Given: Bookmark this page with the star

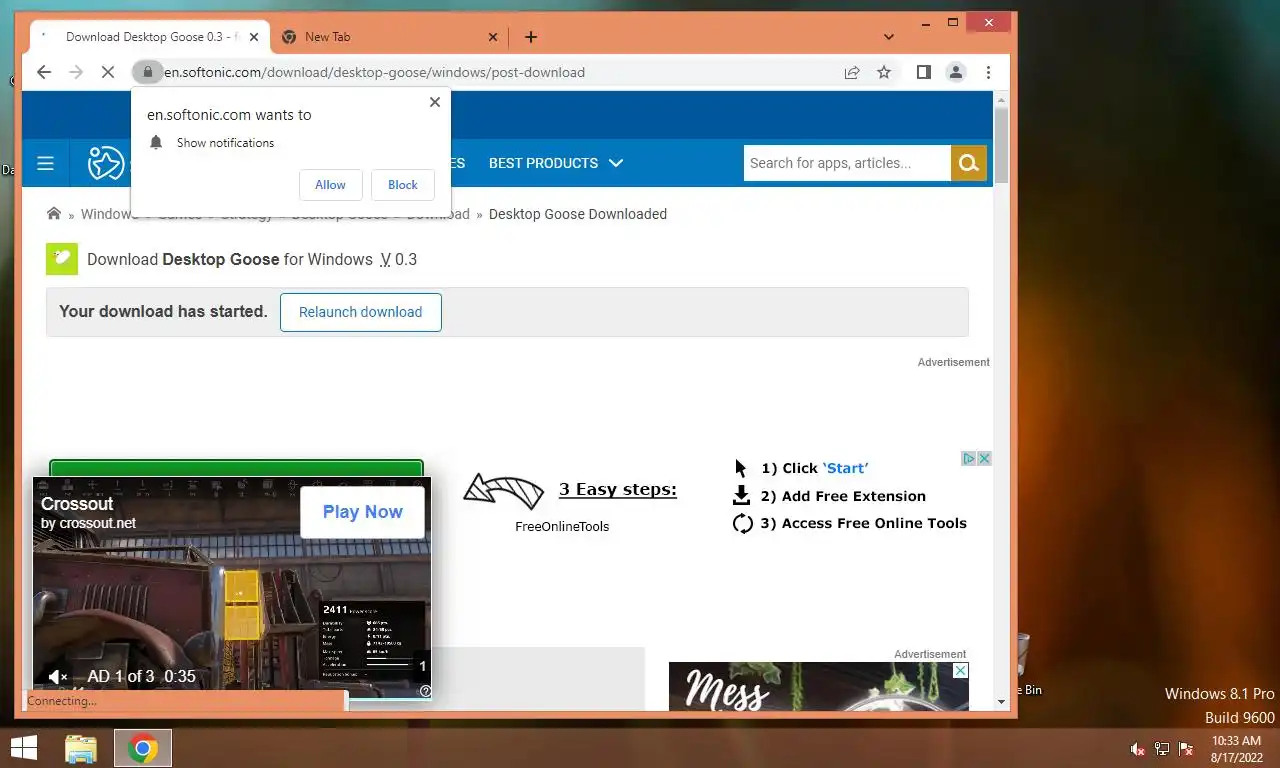Looking at the screenshot, I should 884,72.
